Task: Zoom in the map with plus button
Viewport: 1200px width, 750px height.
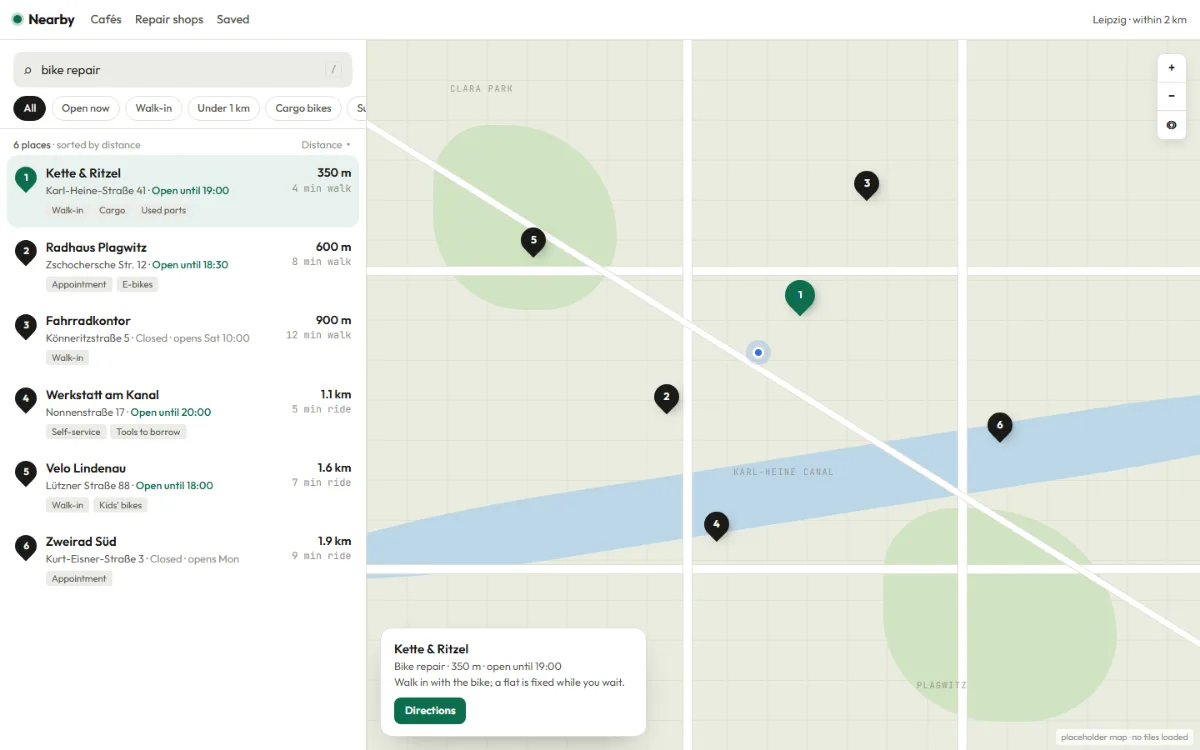Action: click(x=1171, y=68)
